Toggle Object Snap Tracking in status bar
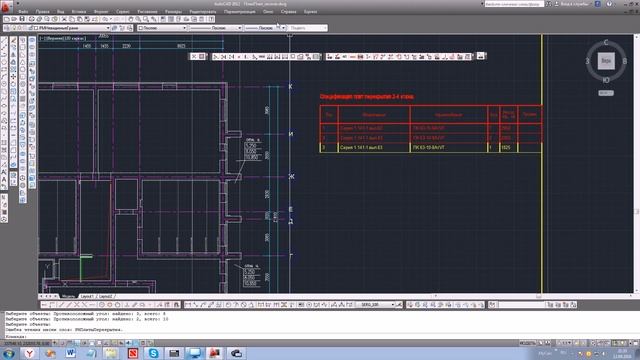The image size is (640, 360). click(107, 343)
